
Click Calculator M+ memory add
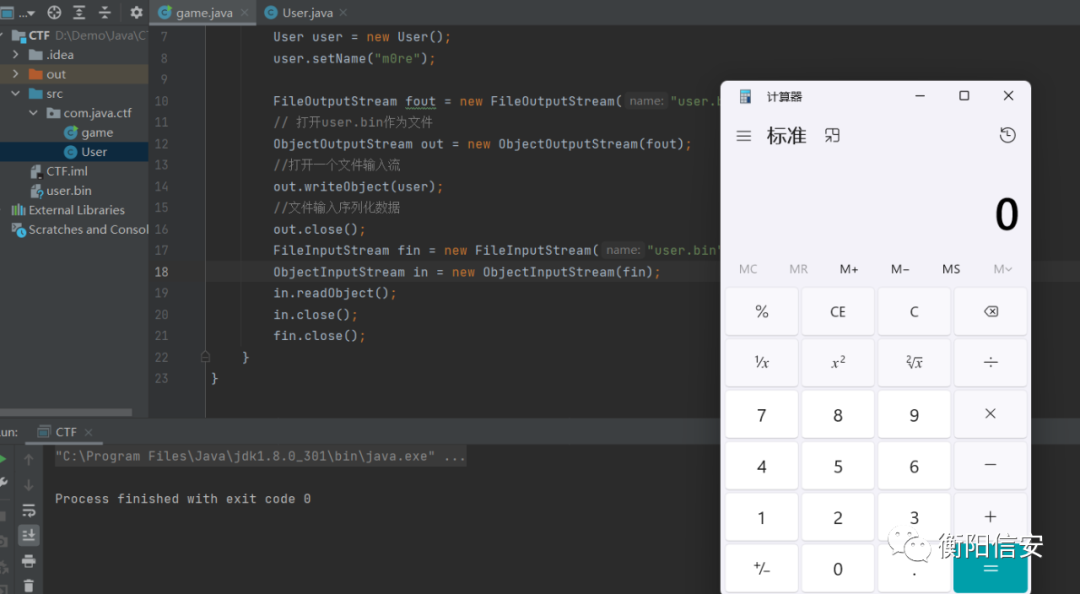[x=849, y=269]
